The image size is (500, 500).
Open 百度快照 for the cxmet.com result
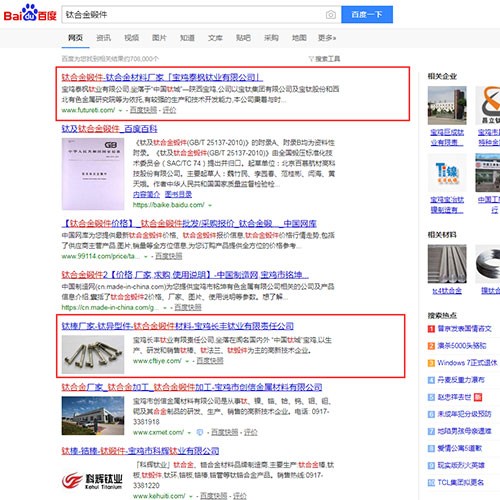pos(225,432)
